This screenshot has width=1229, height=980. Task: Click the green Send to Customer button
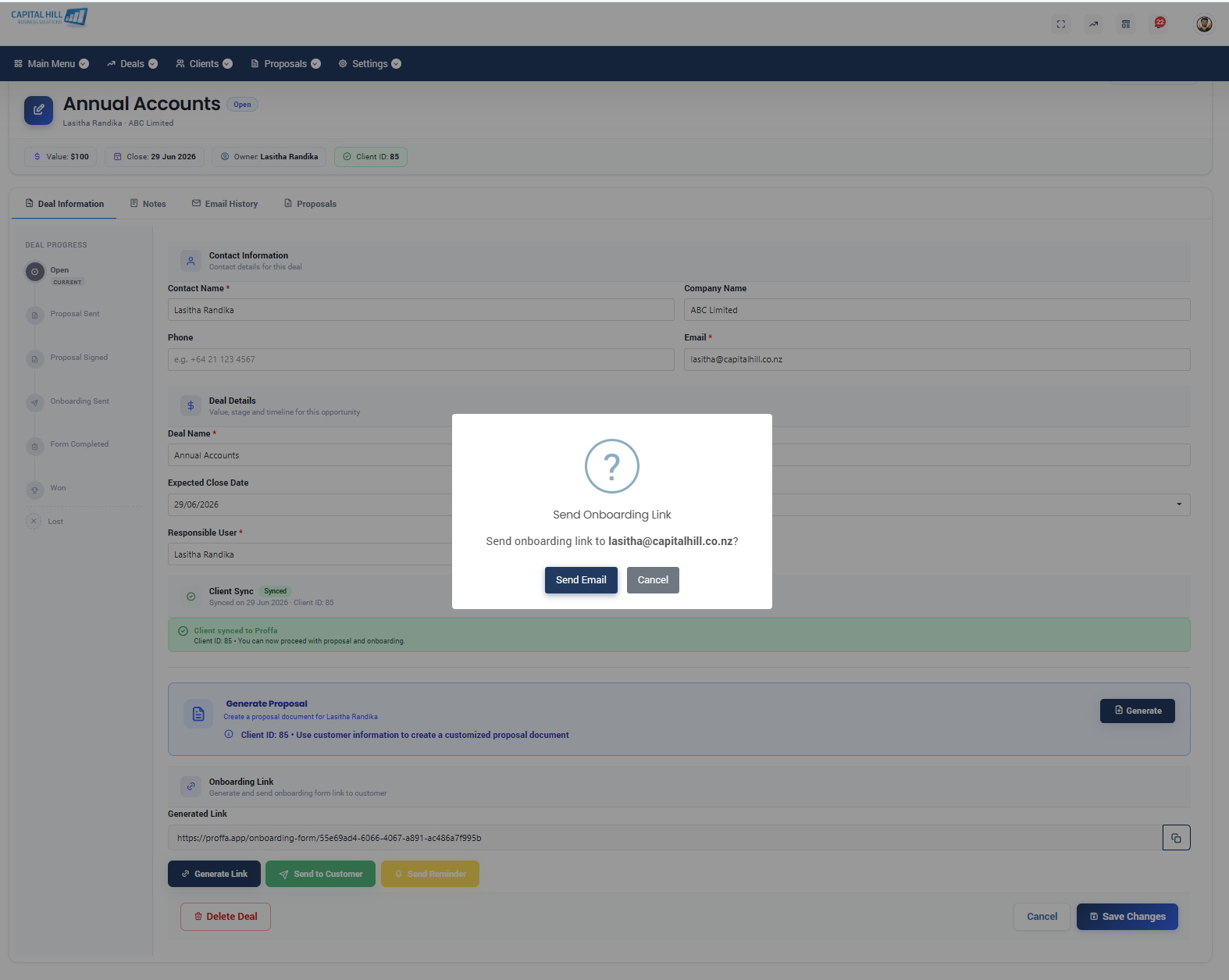coord(320,874)
